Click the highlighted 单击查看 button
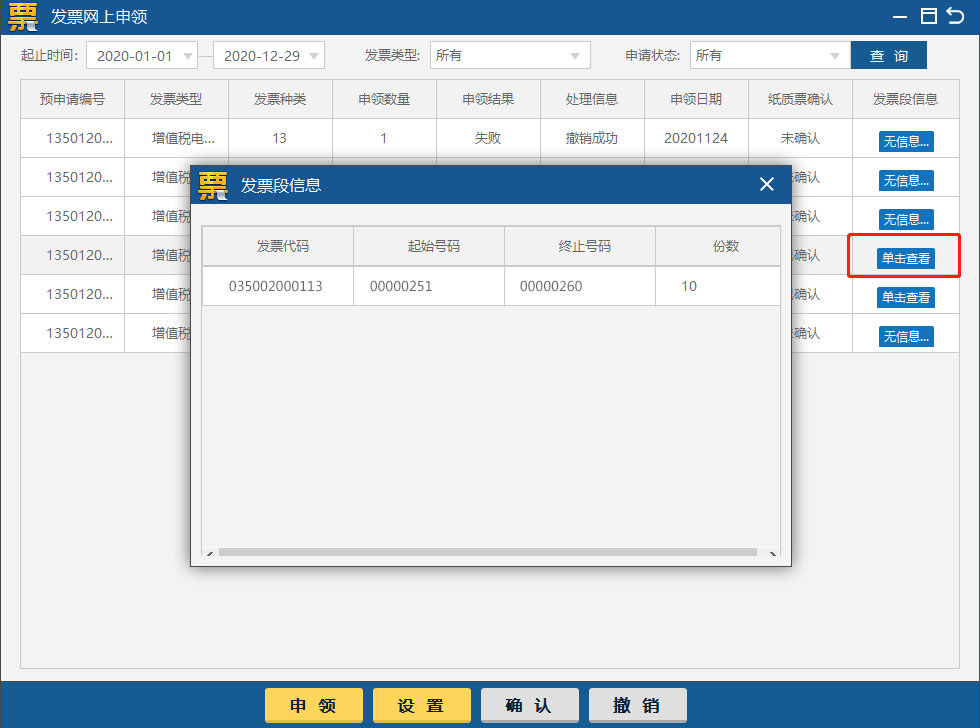This screenshot has width=980, height=728. pyautogui.click(x=905, y=256)
